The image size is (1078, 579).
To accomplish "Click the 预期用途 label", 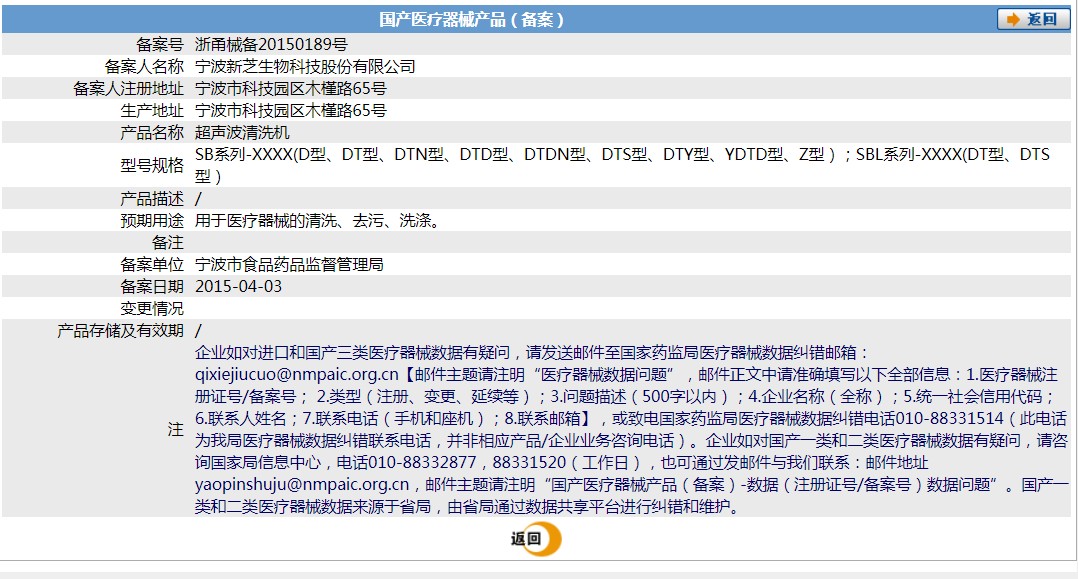I will tap(152, 221).
